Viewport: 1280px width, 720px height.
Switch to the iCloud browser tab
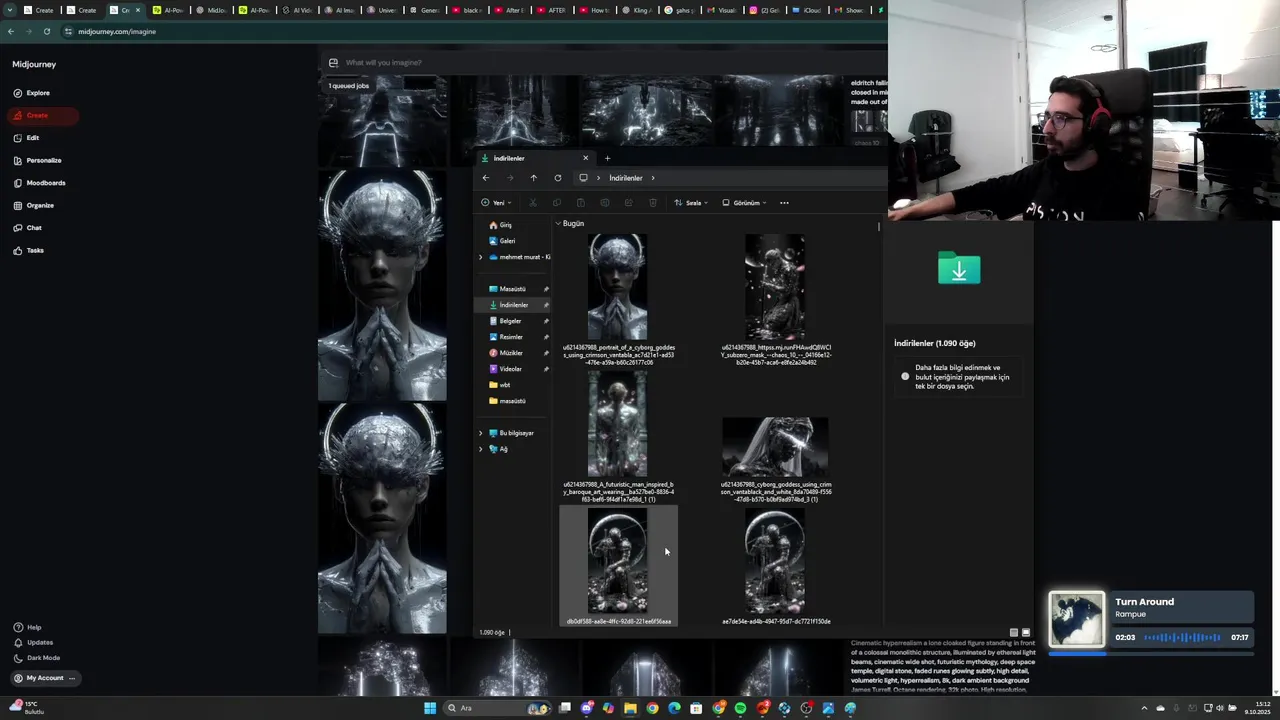pyautogui.click(x=805, y=10)
